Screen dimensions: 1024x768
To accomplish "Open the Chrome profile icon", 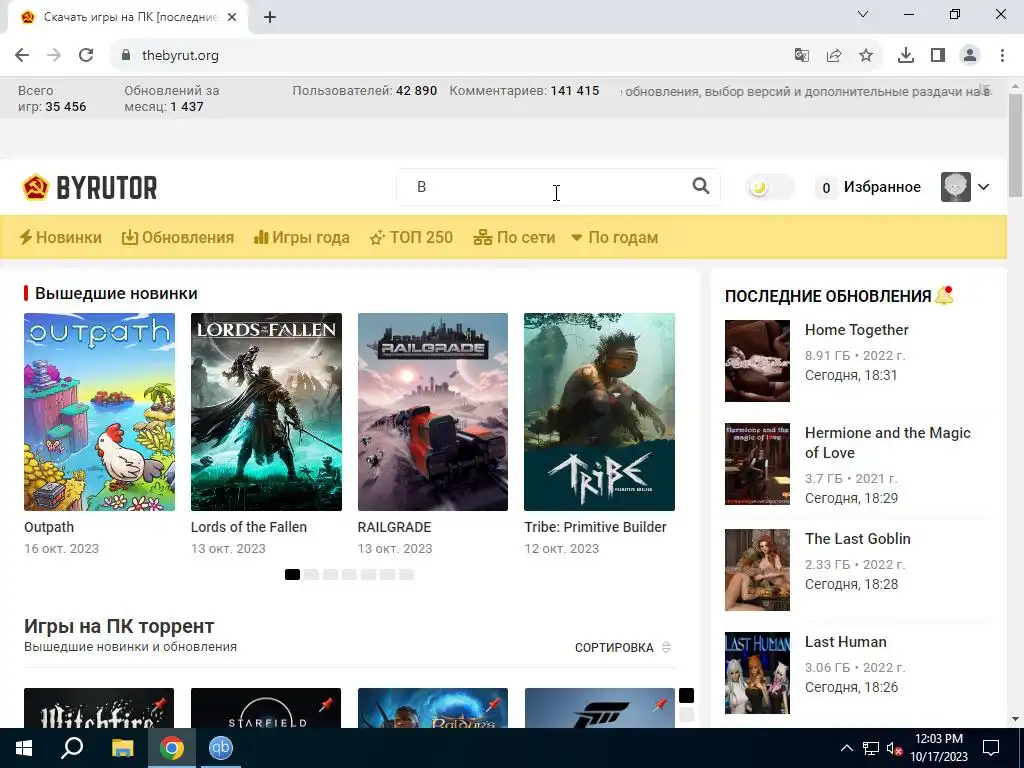I will click(x=970, y=56).
